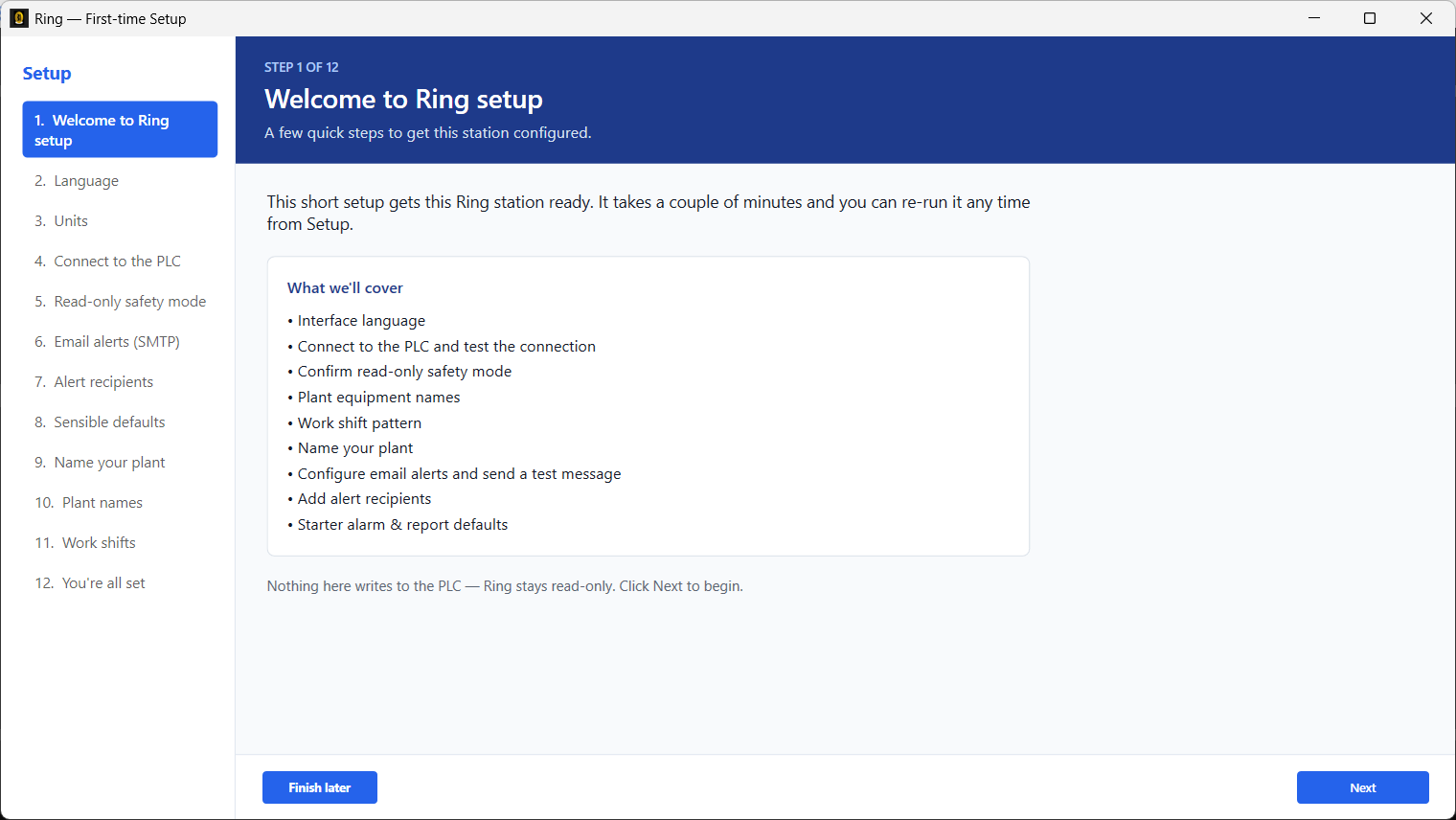The height and width of the screenshot is (820, 1456).
Task: Click the Finish later button
Action: [320, 787]
